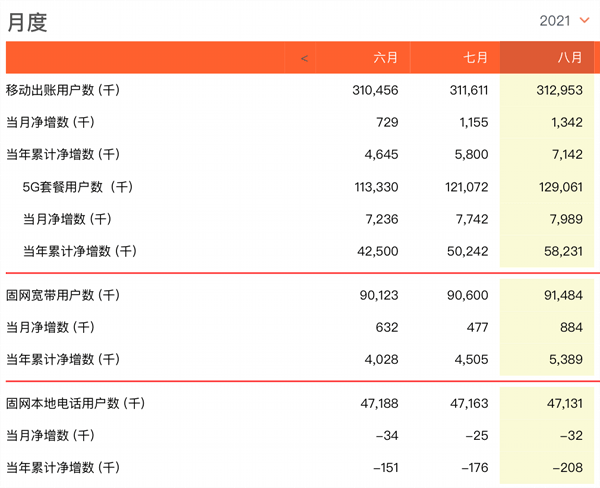The height and width of the screenshot is (488, 600).
Task: Click August landline value 47,131
Action: coord(565,403)
